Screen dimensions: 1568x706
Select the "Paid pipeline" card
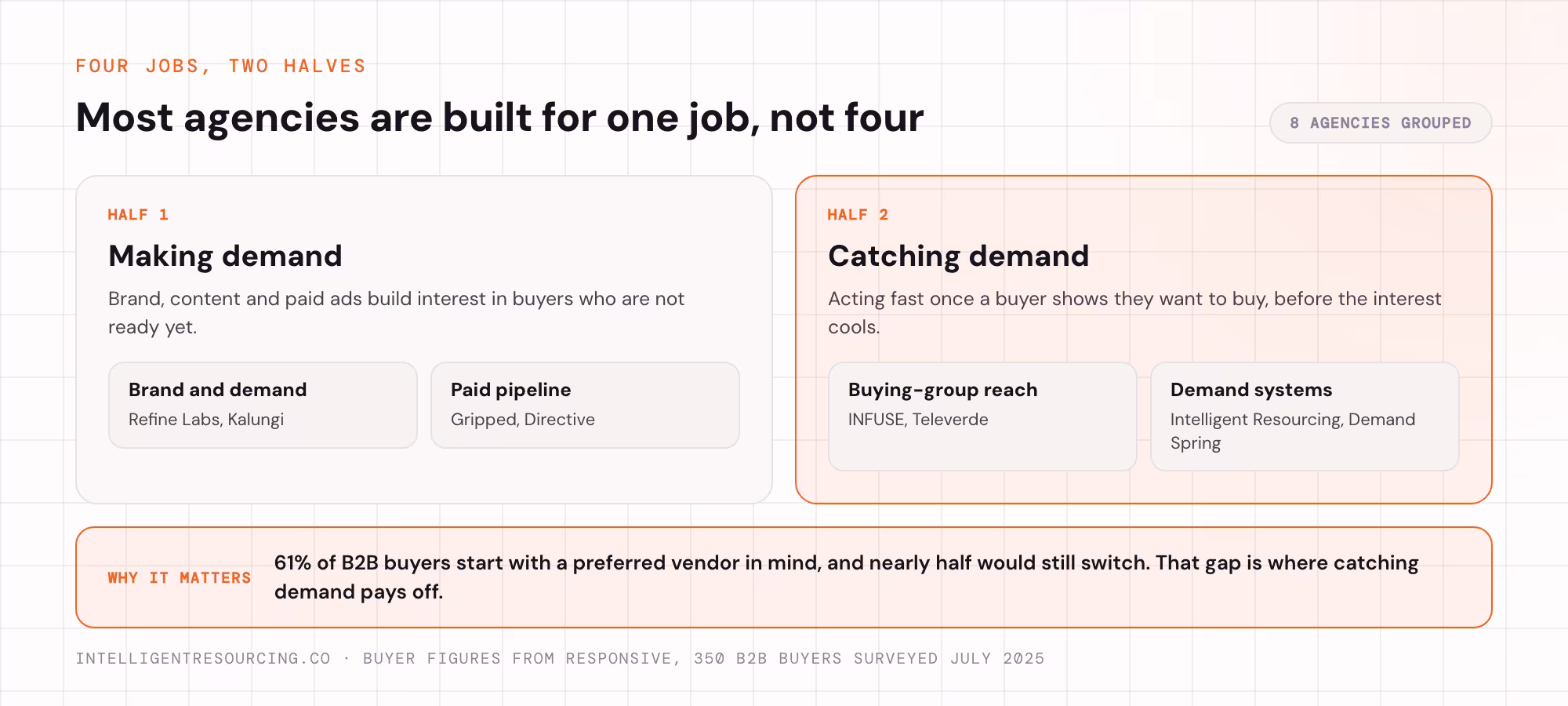pos(585,405)
